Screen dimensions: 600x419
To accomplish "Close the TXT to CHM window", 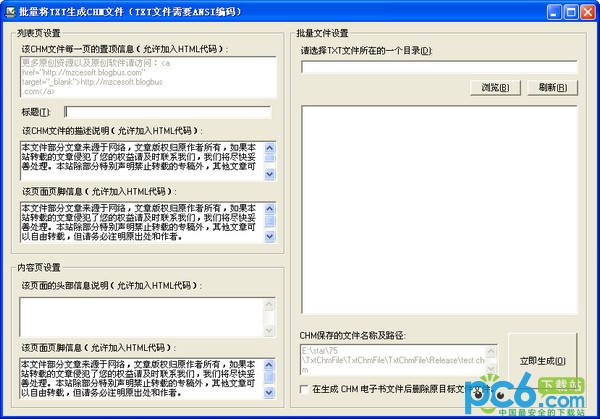I will 588,12.
